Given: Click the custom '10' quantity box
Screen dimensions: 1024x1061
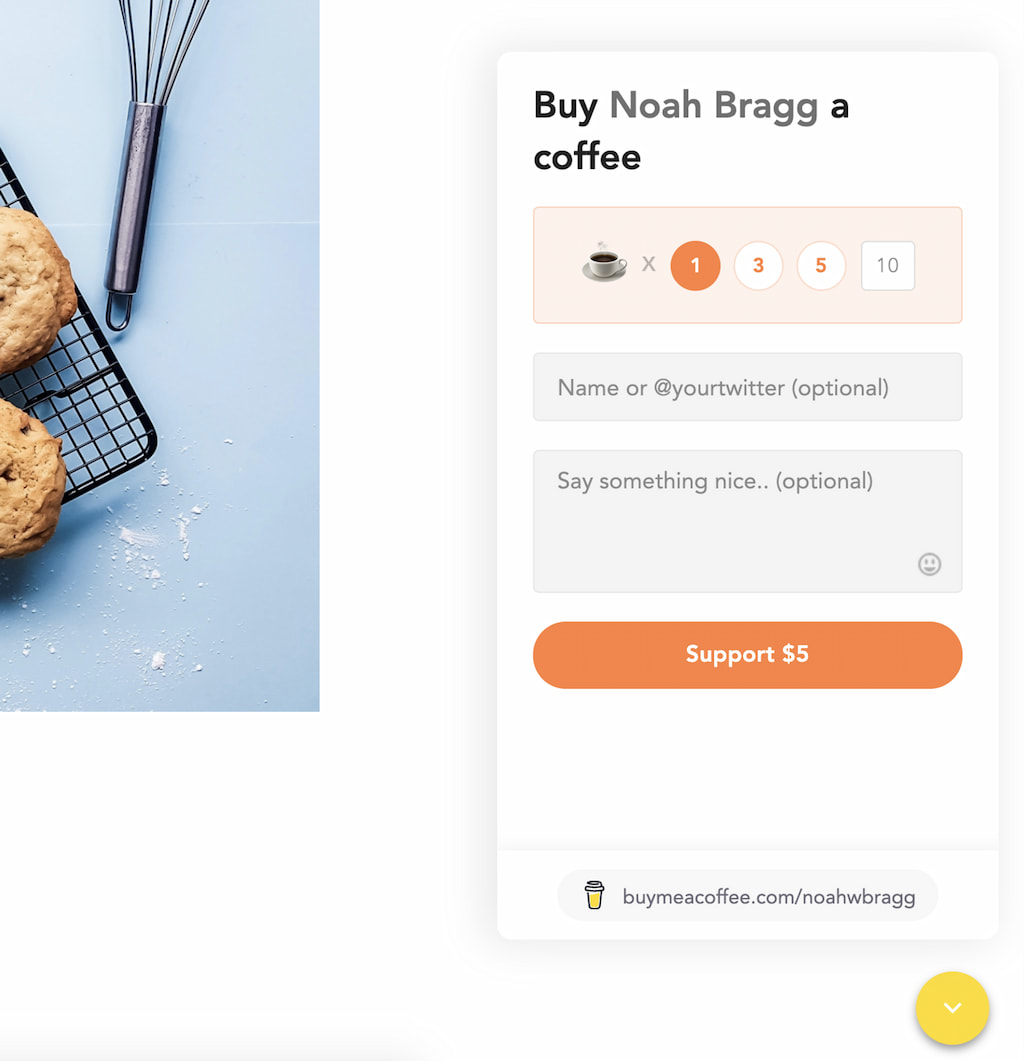Looking at the screenshot, I should (x=887, y=265).
